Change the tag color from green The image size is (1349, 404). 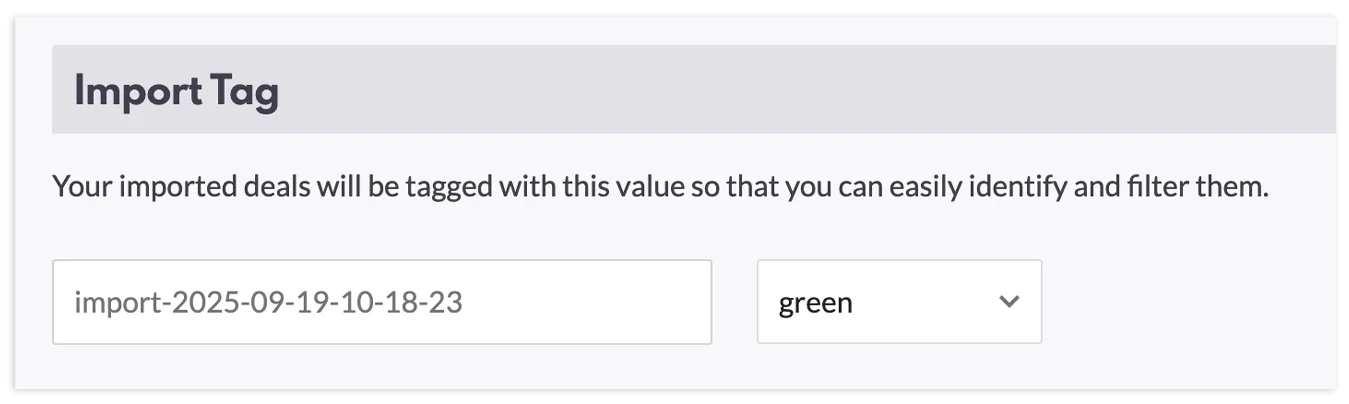(898, 302)
